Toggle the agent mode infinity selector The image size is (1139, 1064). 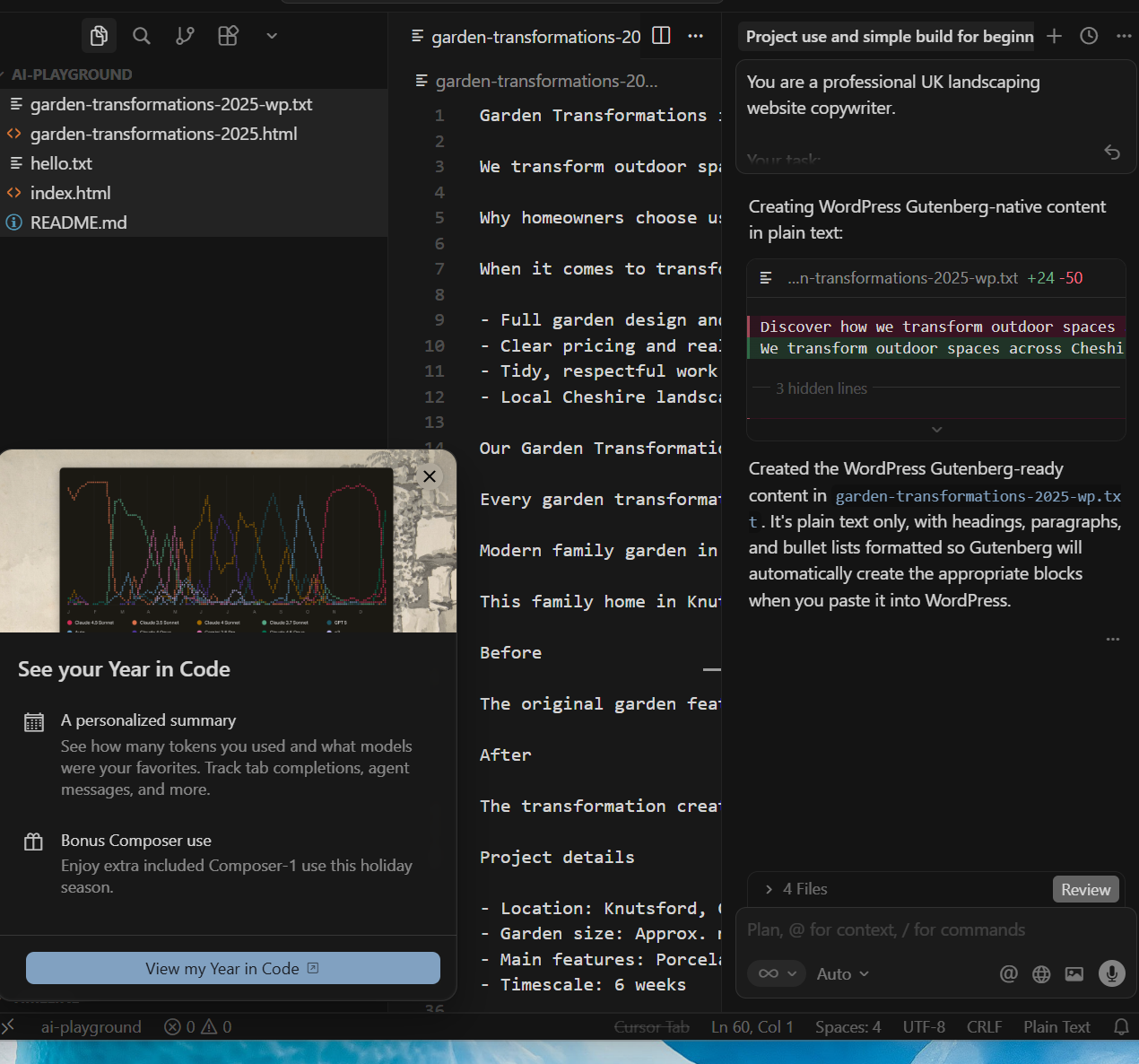(777, 973)
